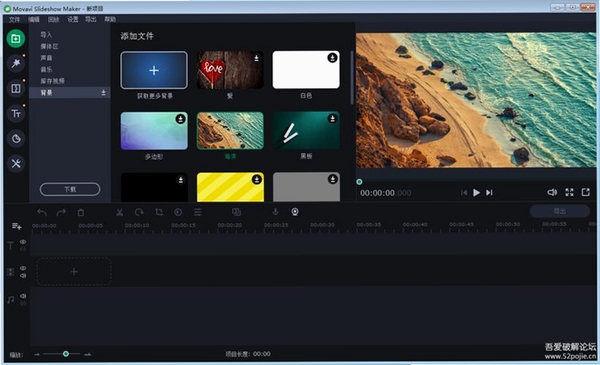
Task: Mute the audio track speaker
Action: click(23, 296)
